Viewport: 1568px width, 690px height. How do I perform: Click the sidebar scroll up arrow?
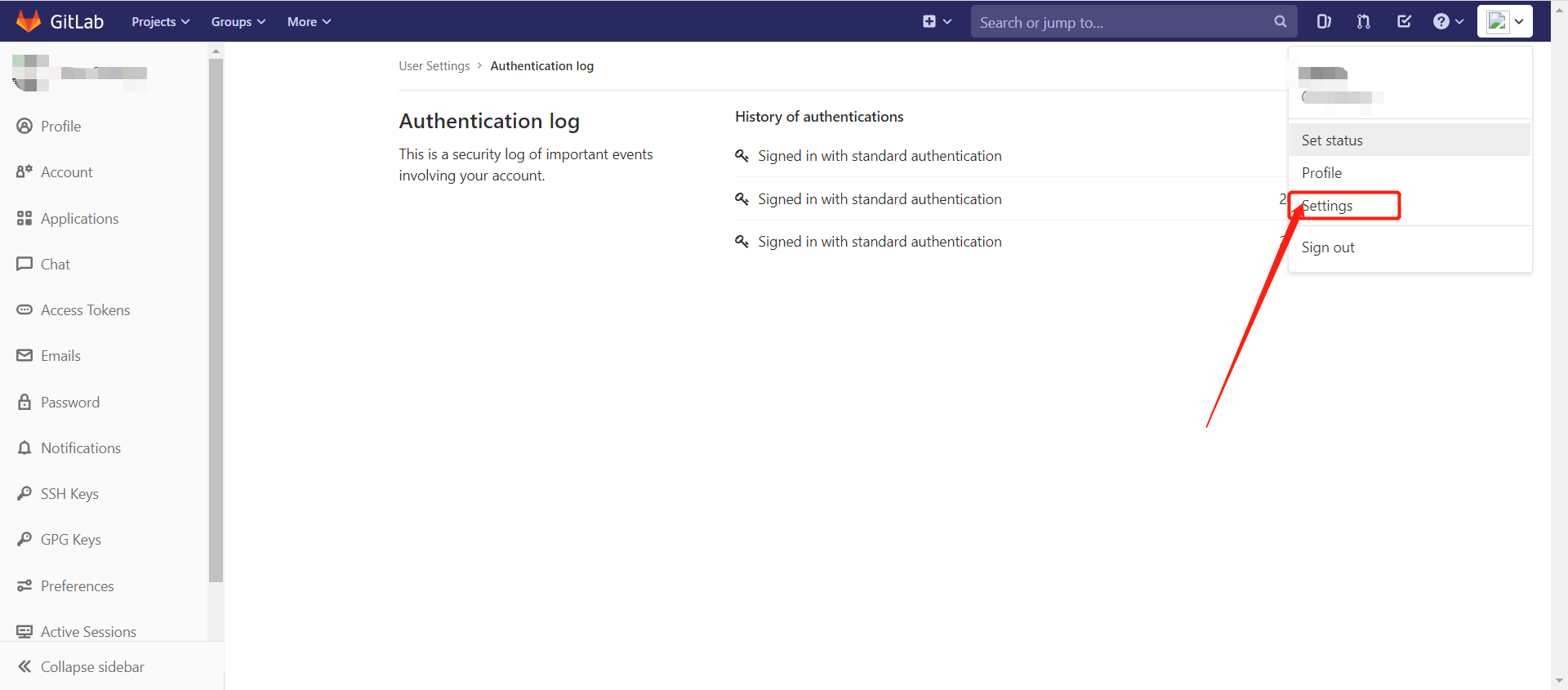216,51
